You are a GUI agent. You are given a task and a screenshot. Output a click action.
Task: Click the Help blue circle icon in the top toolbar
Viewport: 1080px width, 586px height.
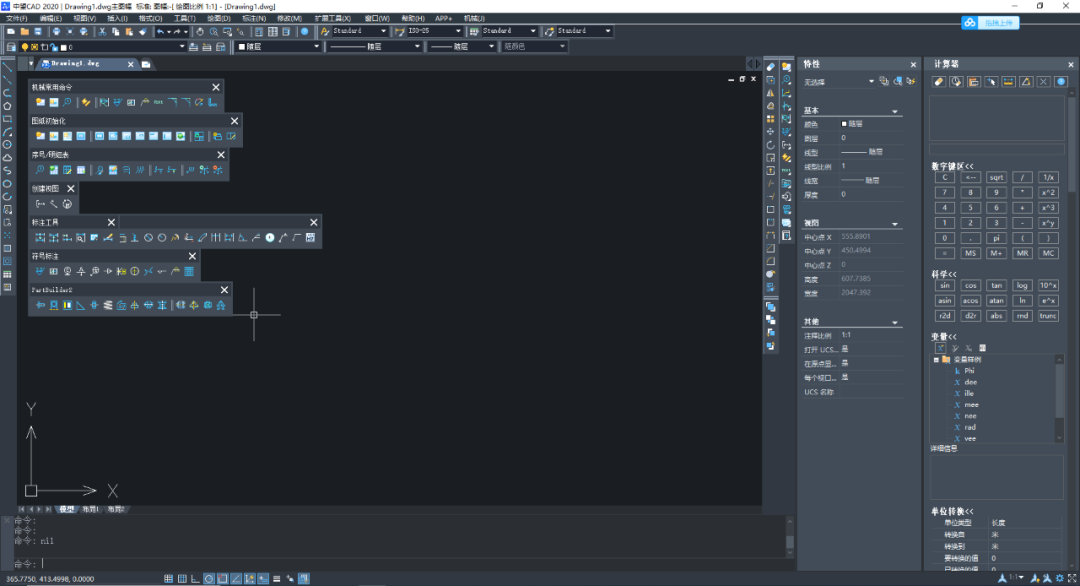pyautogui.click(x=304, y=32)
